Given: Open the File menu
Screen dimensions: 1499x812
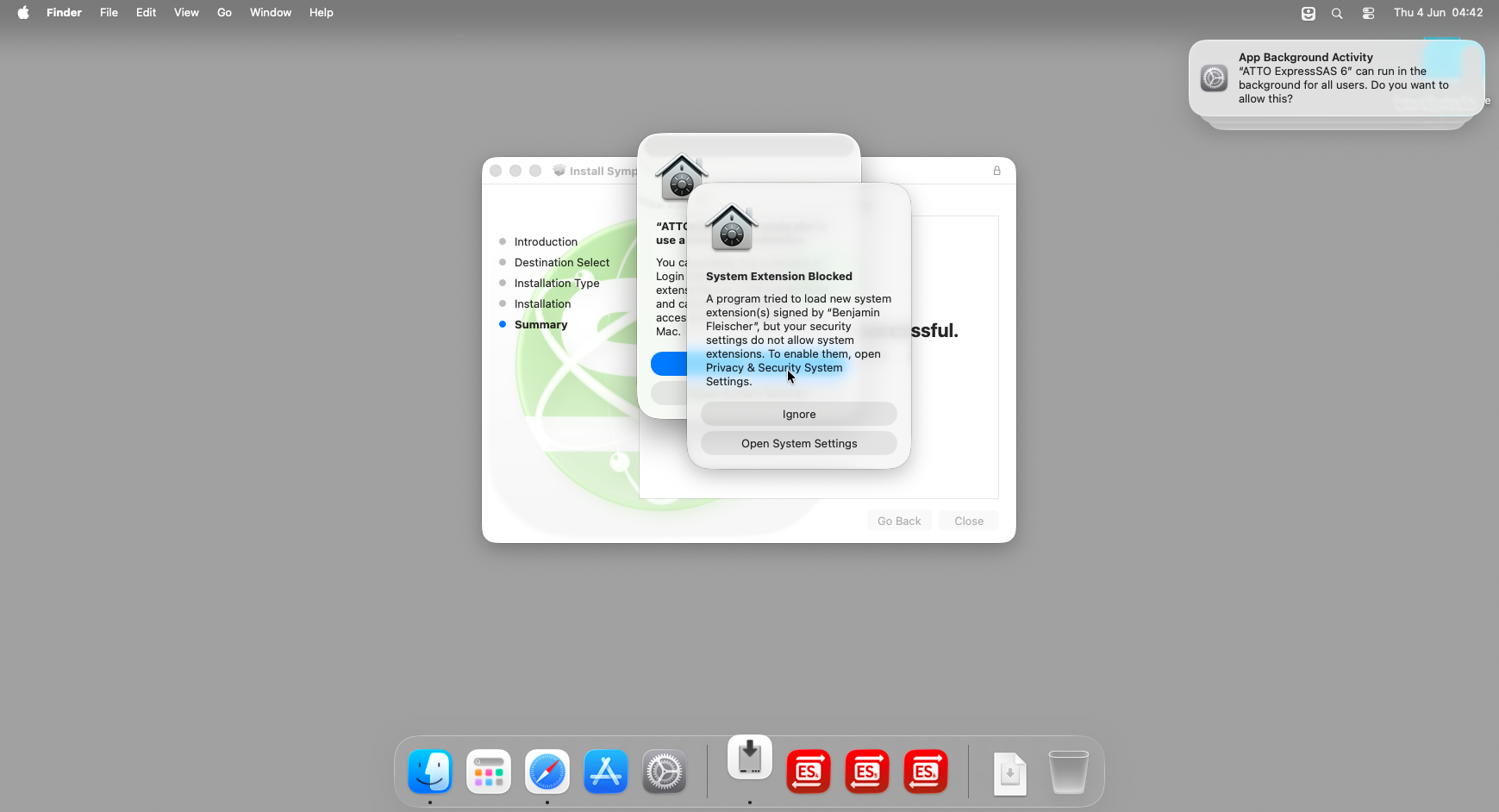Looking at the screenshot, I should [109, 12].
